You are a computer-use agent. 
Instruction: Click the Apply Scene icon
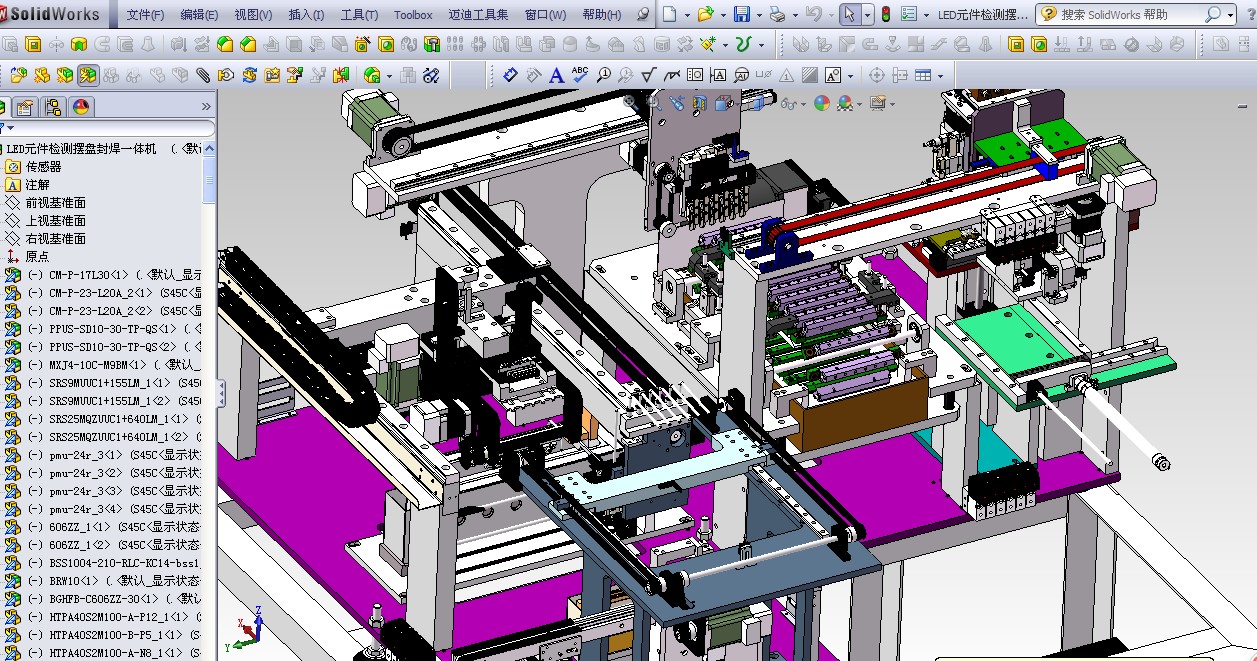847,103
